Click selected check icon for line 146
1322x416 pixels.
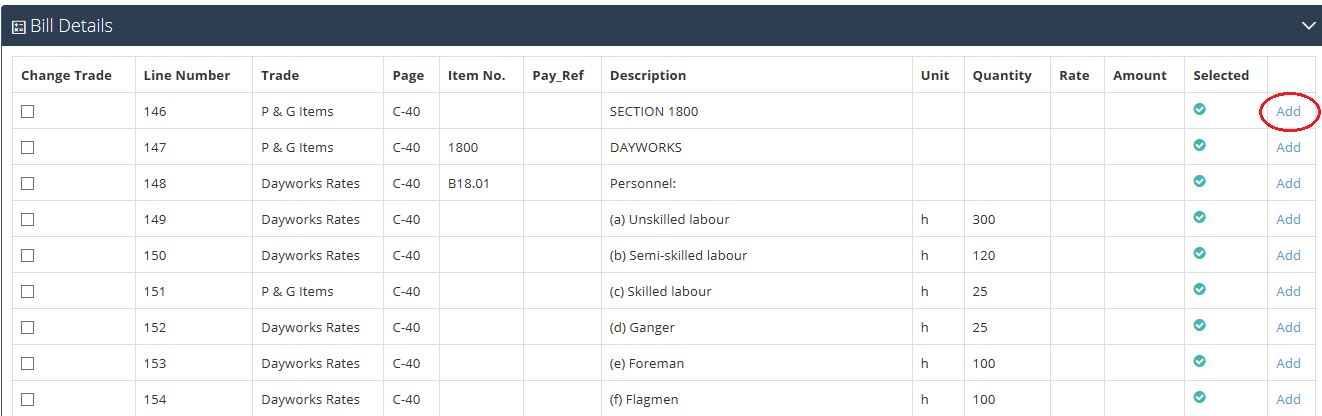pyautogui.click(x=1200, y=109)
